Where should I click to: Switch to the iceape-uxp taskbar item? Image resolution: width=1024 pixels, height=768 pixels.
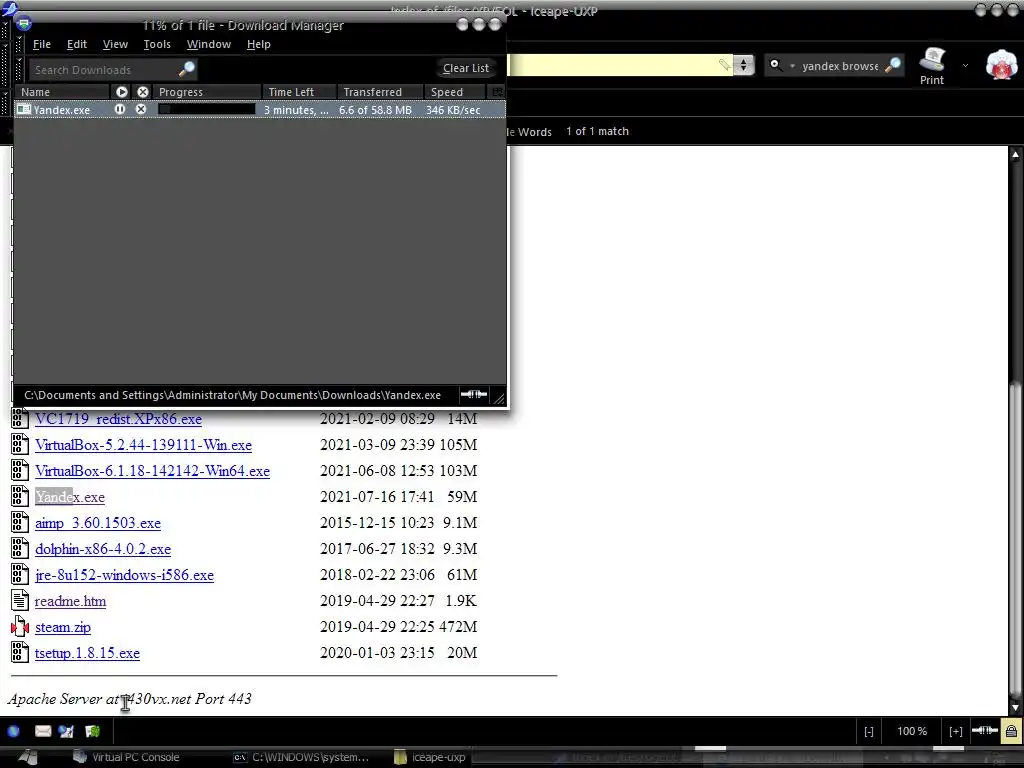pyautogui.click(x=430, y=757)
